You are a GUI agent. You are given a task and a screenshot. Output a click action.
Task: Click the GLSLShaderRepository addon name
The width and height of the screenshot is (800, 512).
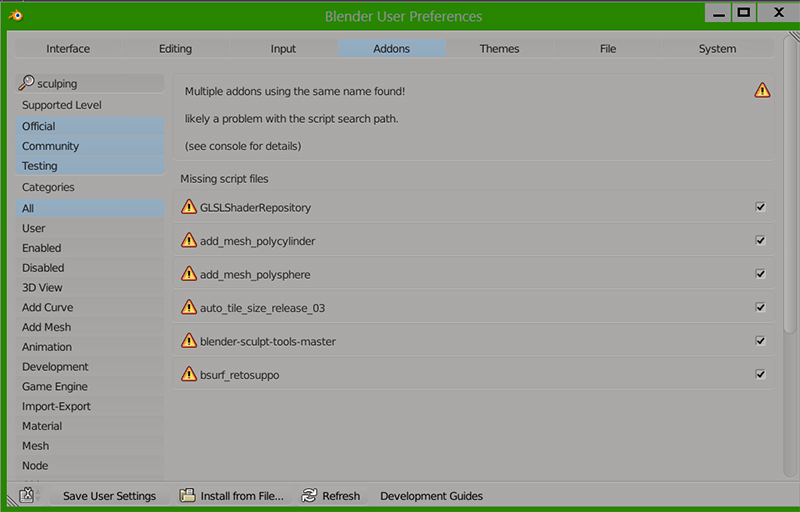(x=255, y=208)
